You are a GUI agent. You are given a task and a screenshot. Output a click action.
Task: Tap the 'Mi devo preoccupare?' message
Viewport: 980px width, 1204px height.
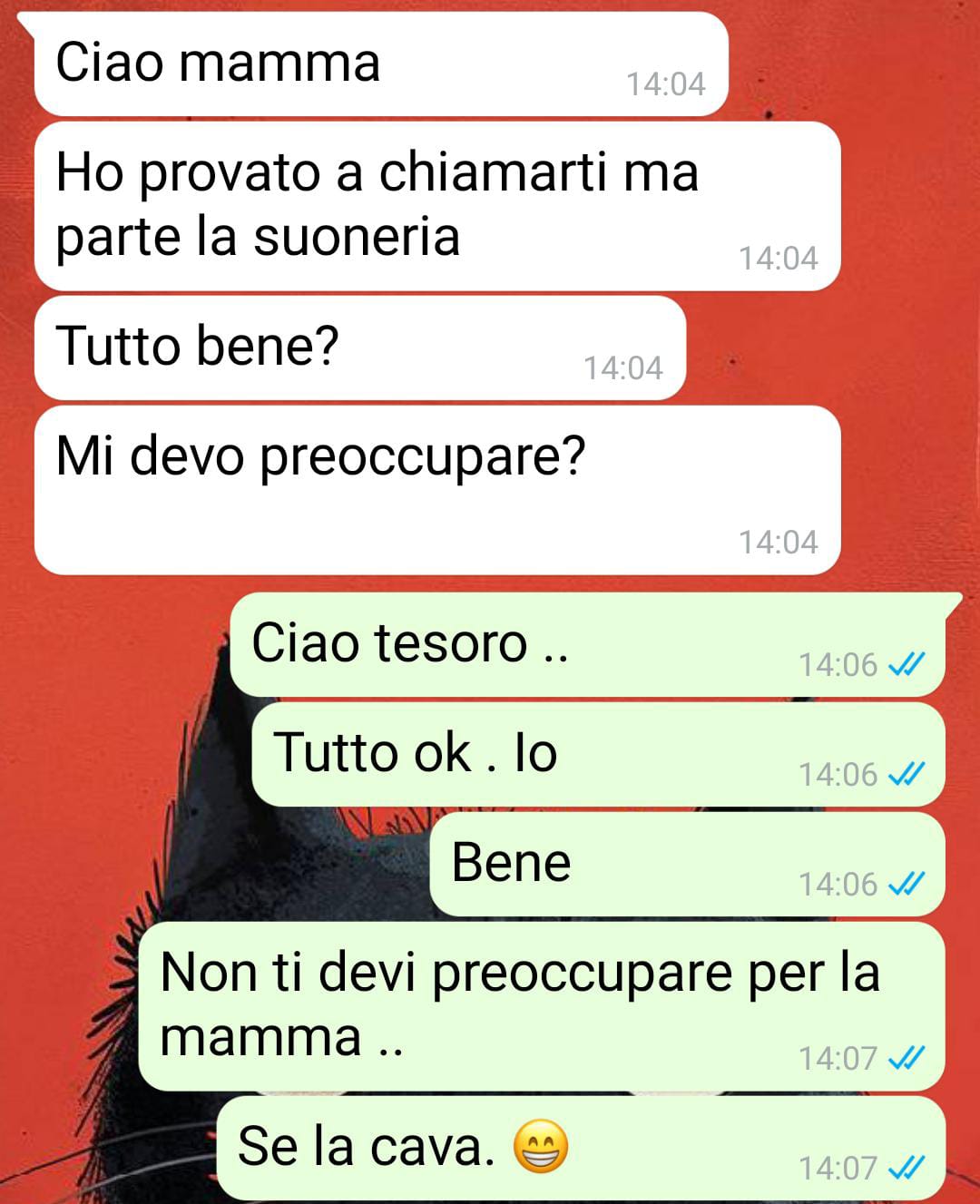[437, 490]
